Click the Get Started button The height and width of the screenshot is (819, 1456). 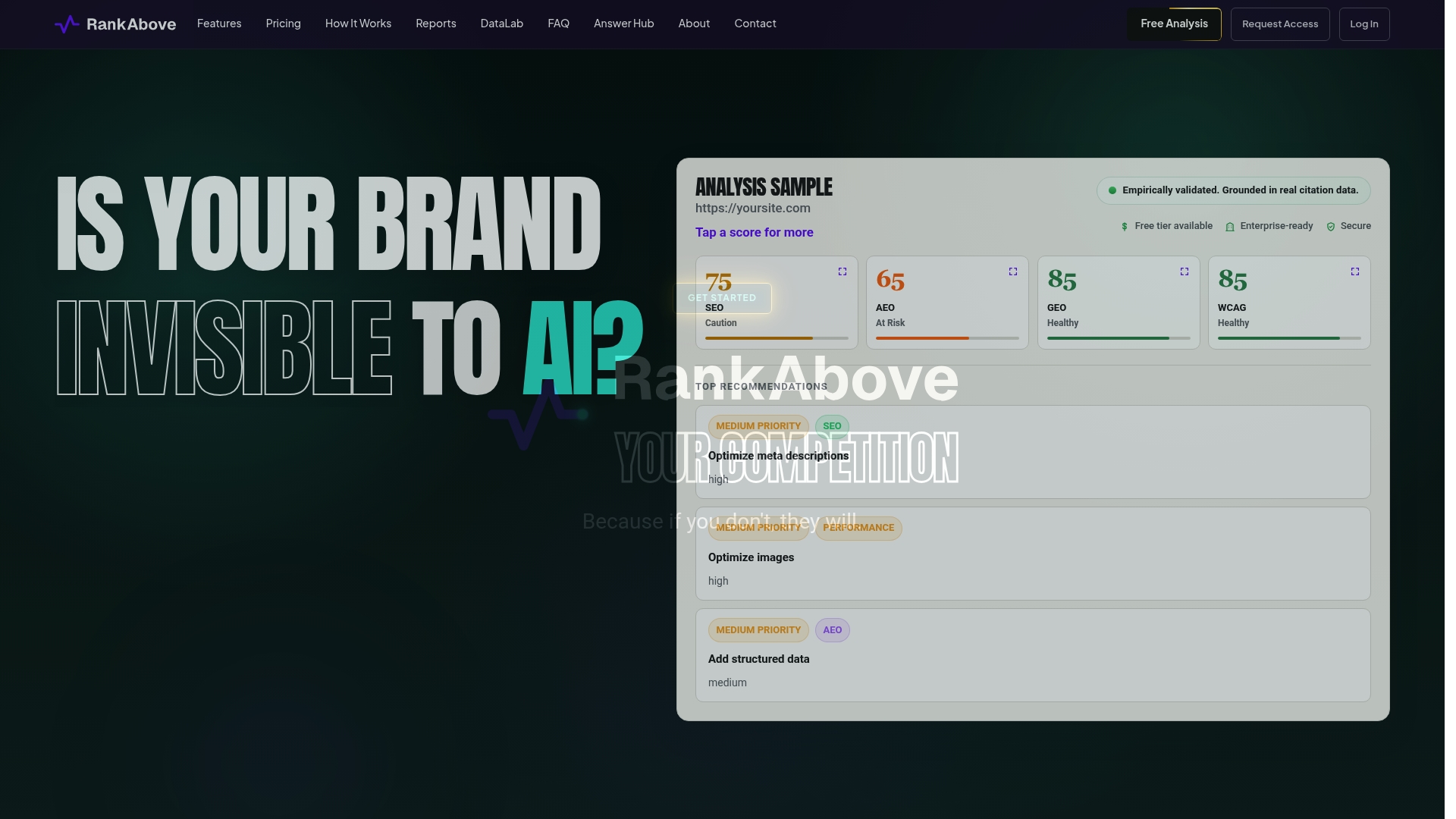point(722,298)
